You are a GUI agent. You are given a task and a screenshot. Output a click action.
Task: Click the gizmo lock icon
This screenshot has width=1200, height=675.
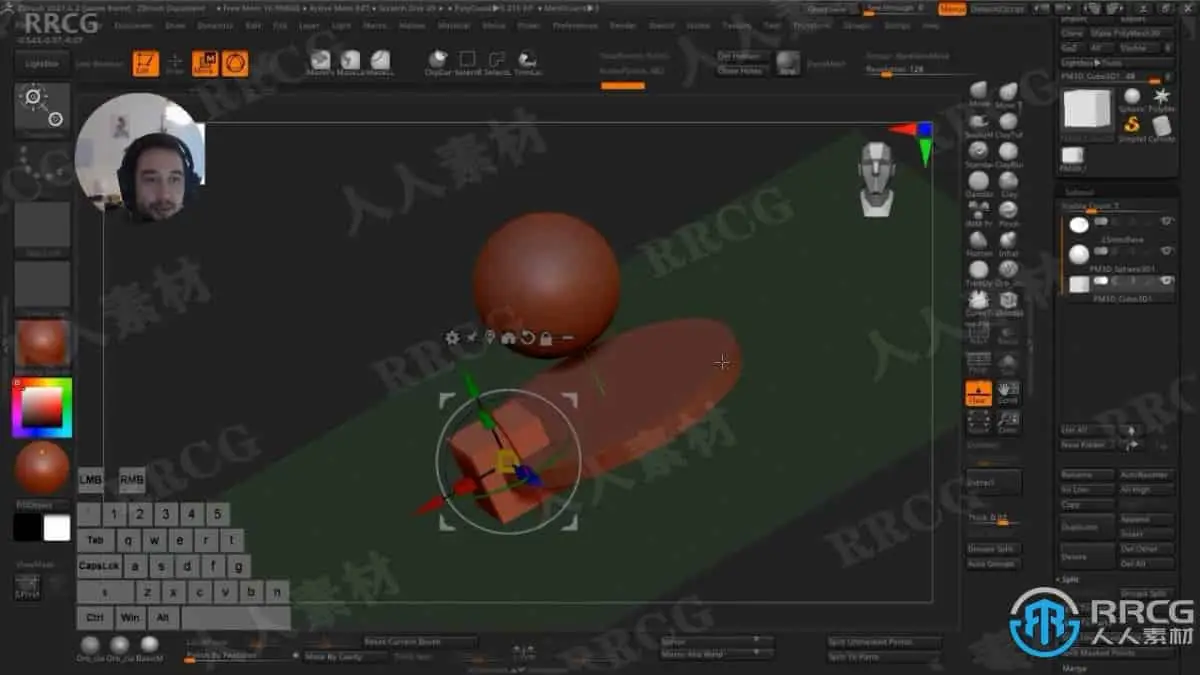[546, 338]
